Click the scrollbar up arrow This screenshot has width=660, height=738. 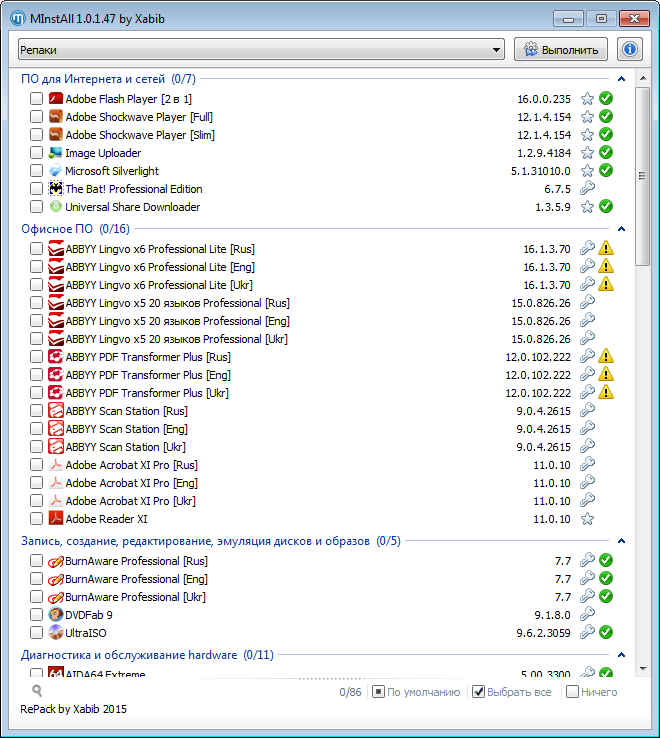(643, 78)
